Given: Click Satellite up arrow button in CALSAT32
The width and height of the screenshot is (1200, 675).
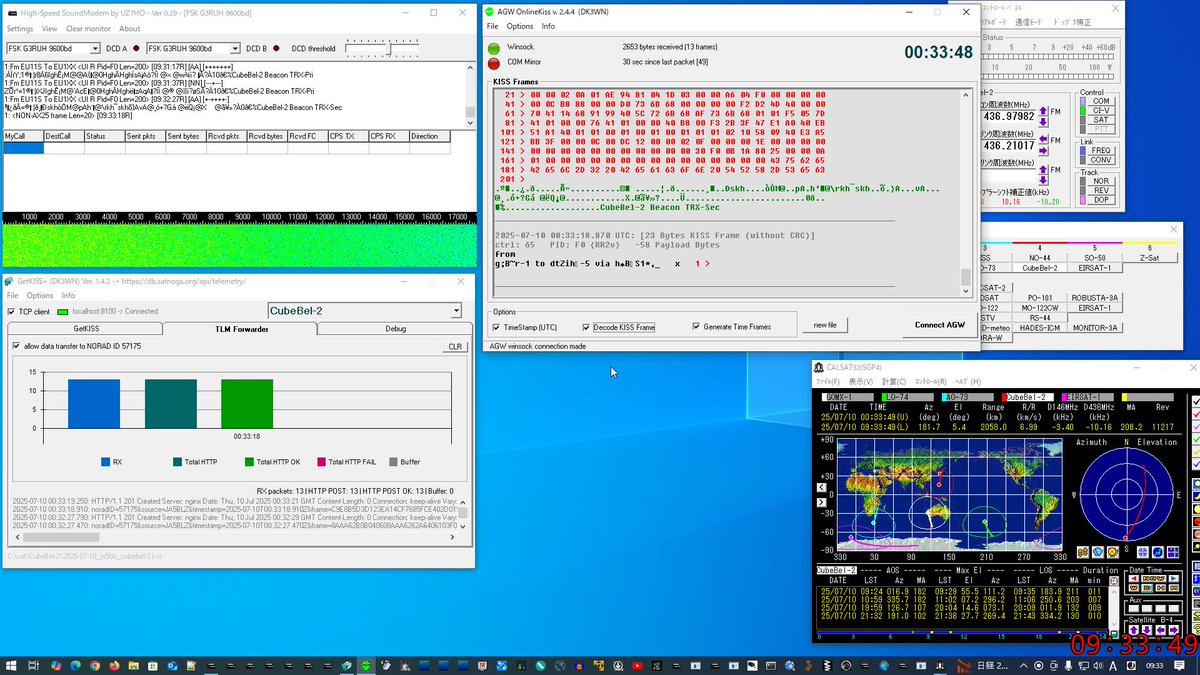Looking at the screenshot, I should (x=1134, y=630).
